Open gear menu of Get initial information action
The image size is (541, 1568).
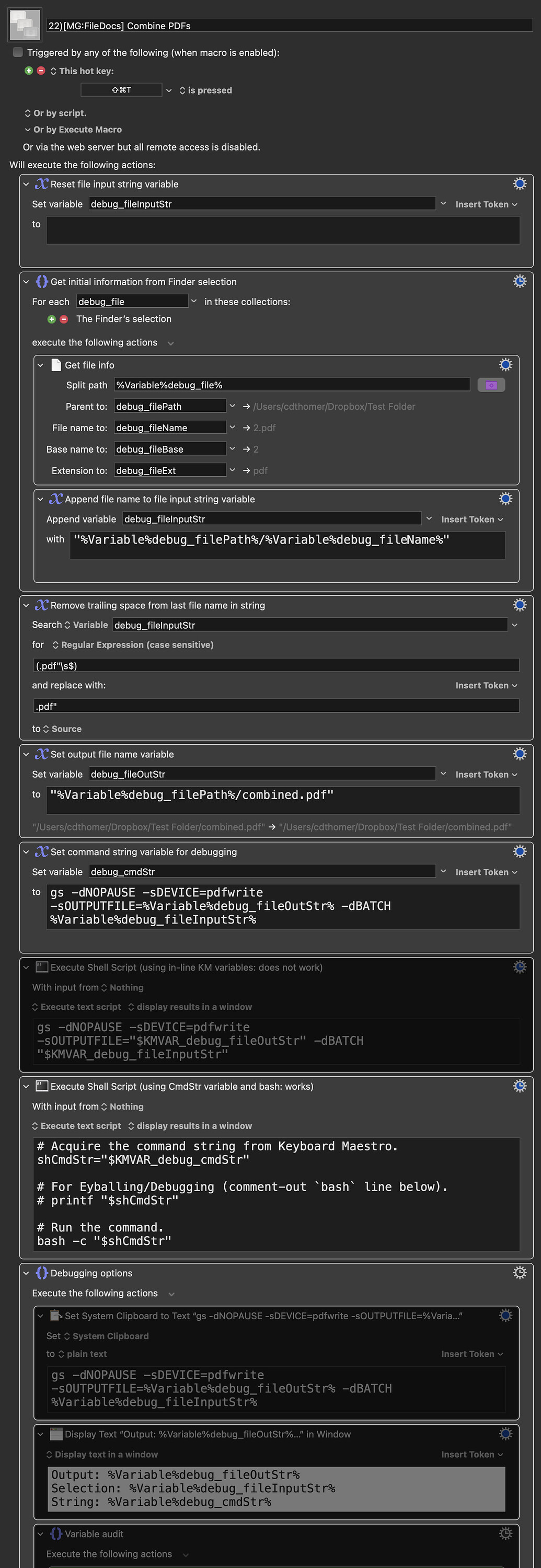520,281
